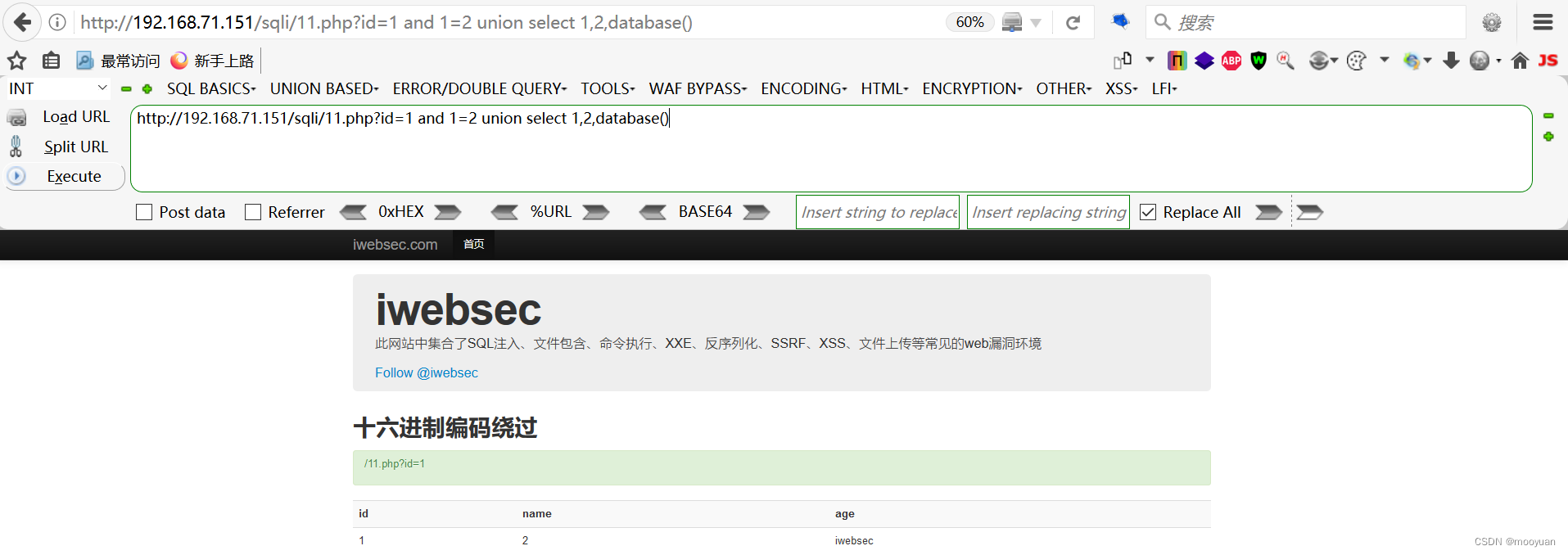
Task: Click the green minus at URL box right
Action: point(1548,116)
